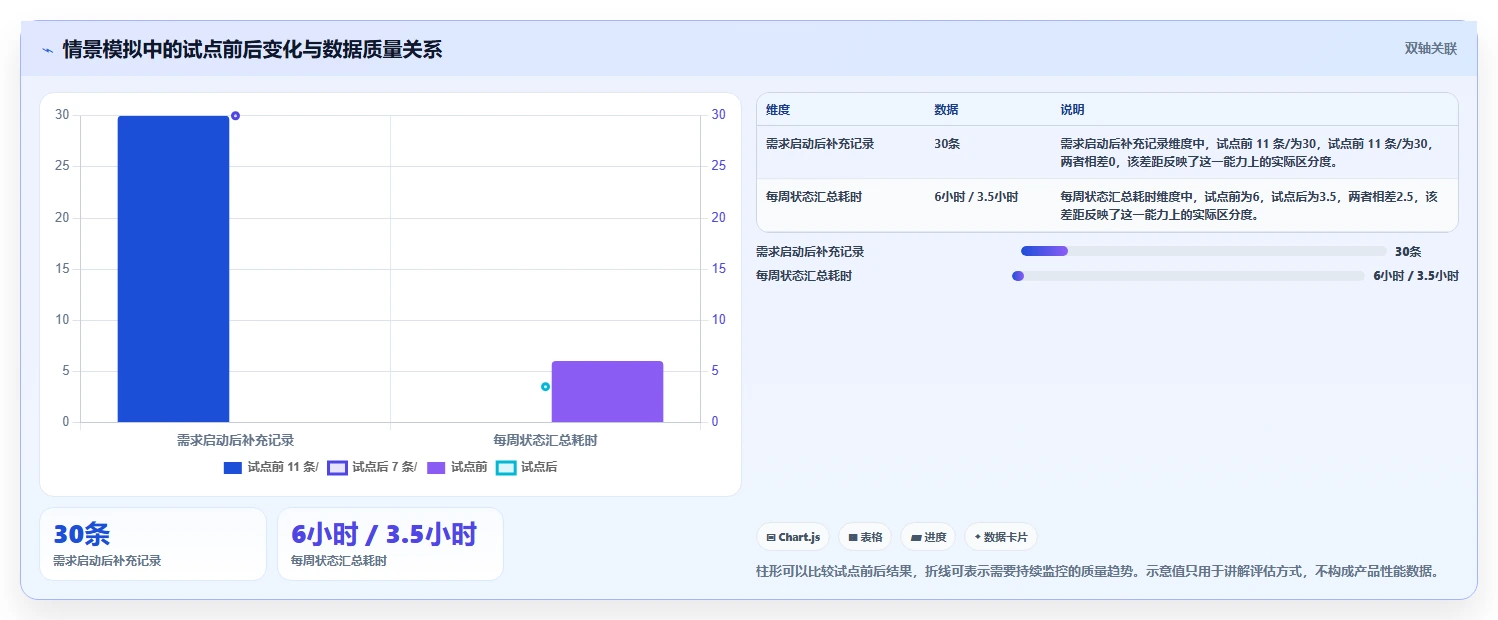Select the Chart.js chip
Viewport: 1498px width, 620px height.
coord(793,537)
